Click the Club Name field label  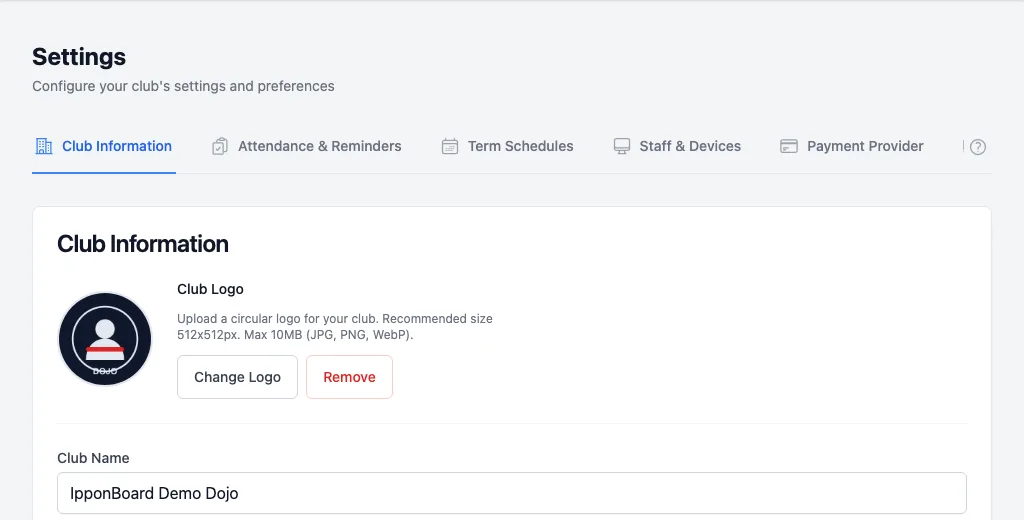(93, 458)
